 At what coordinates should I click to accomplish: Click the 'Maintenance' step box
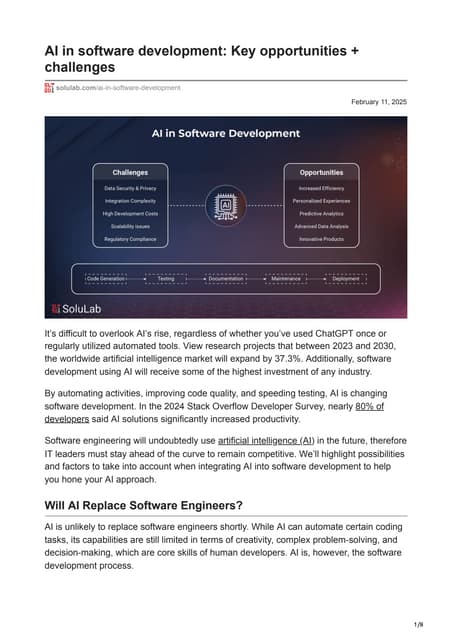(x=286, y=279)
